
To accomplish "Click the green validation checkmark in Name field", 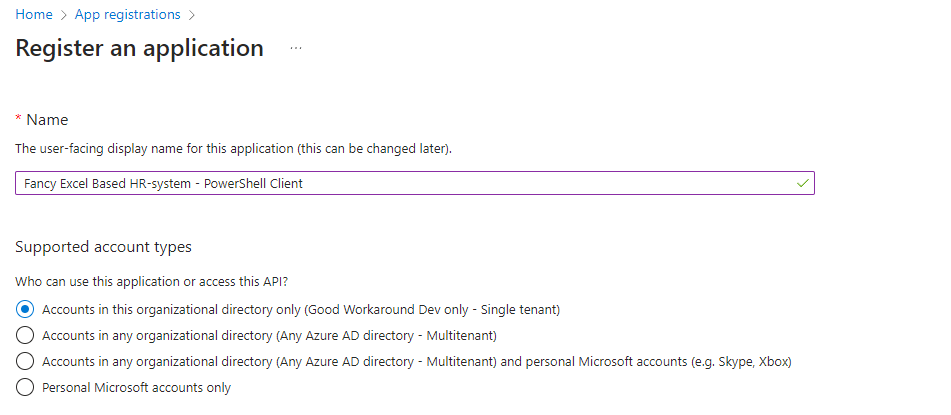I will coord(802,183).
